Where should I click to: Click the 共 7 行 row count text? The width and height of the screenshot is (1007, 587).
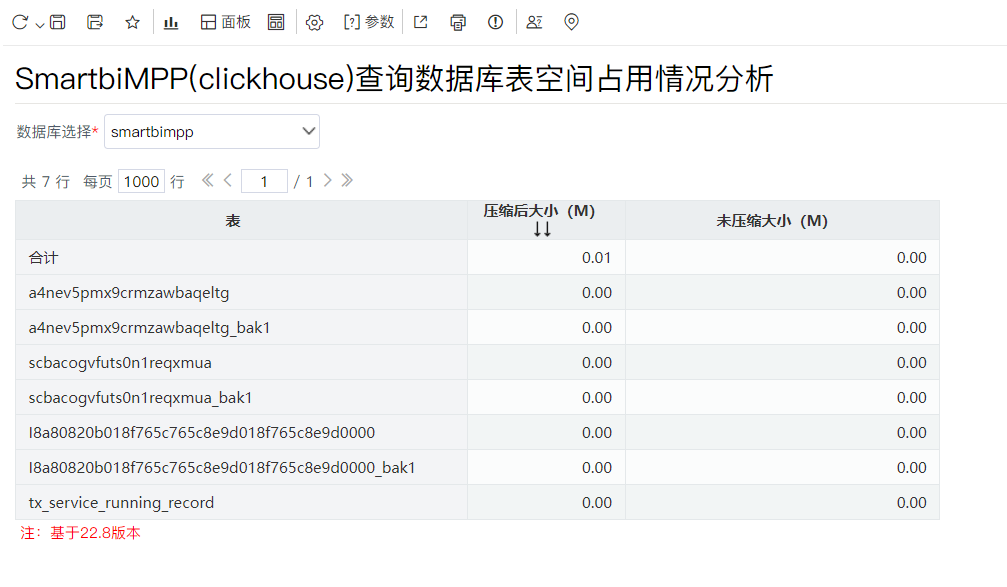pos(46,182)
